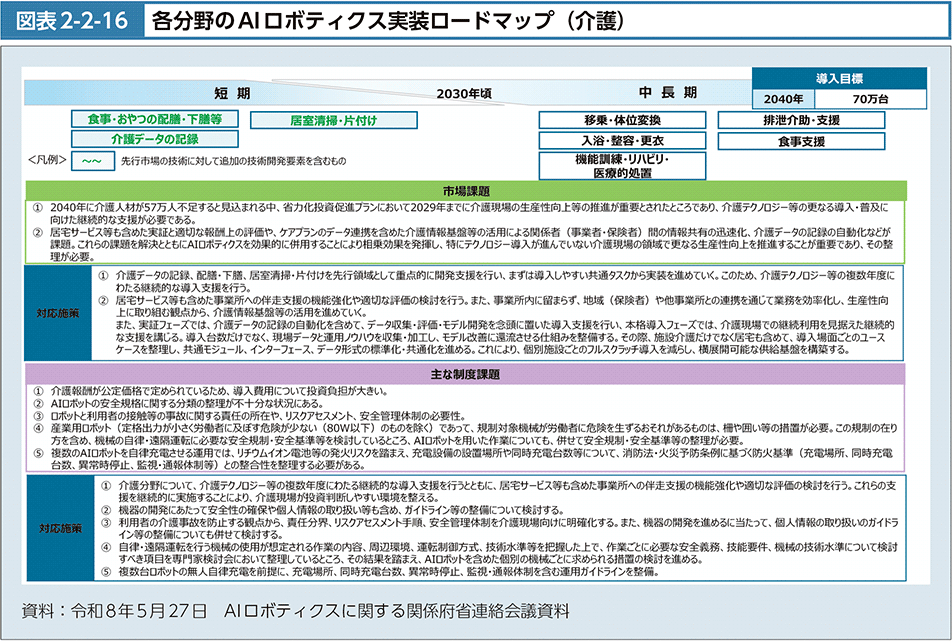Click upper measure ① starting 介護データの記録、配膳・下膳
The image size is (952, 641).
(497, 282)
